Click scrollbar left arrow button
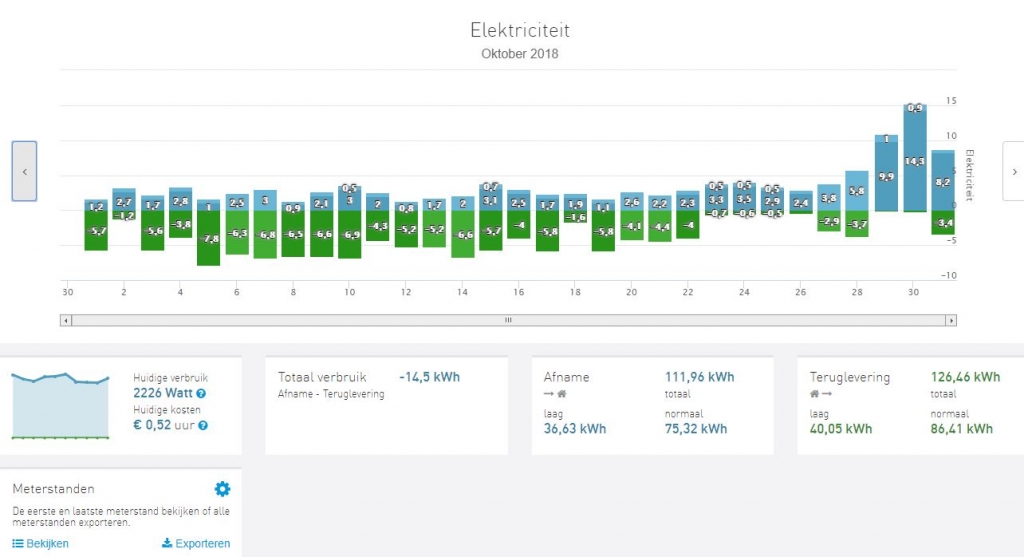This screenshot has width=1024, height=557. click(65, 320)
